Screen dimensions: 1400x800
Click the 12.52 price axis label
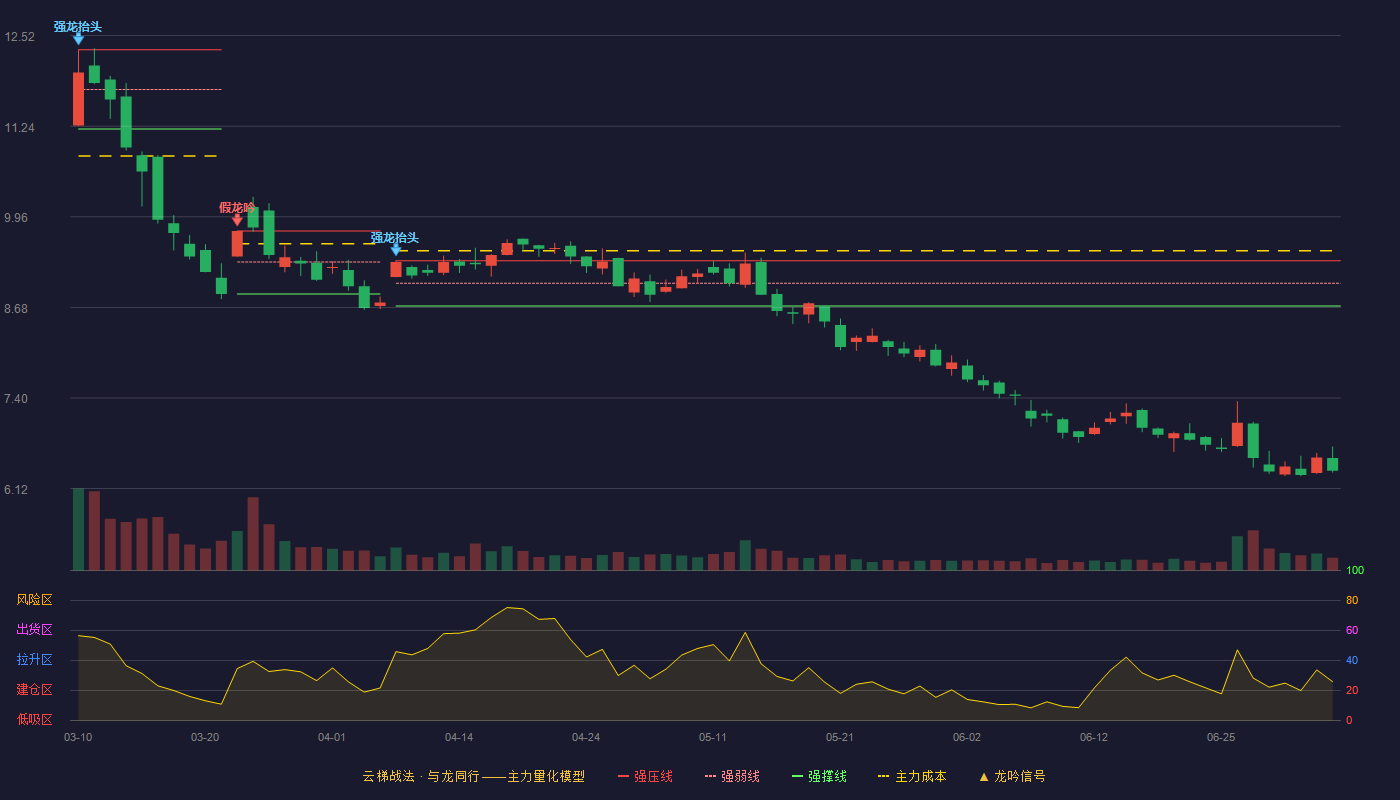(x=19, y=37)
